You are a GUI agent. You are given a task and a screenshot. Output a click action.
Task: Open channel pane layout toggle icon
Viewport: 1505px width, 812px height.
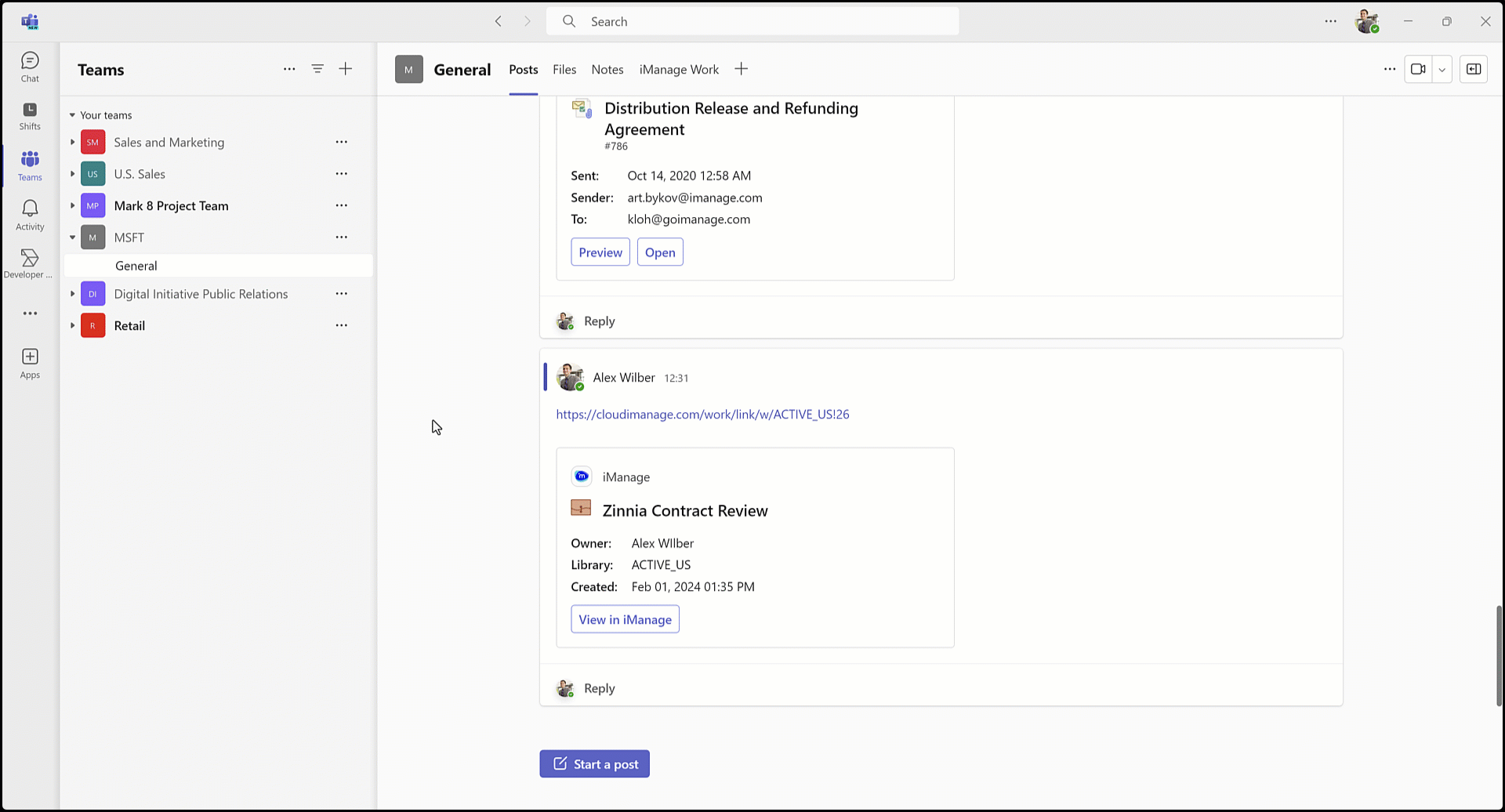point(1473,69)
